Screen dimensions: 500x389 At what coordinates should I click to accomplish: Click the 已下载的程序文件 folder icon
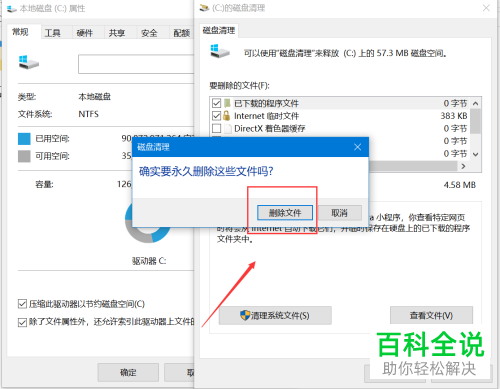(x=227, y=103)
